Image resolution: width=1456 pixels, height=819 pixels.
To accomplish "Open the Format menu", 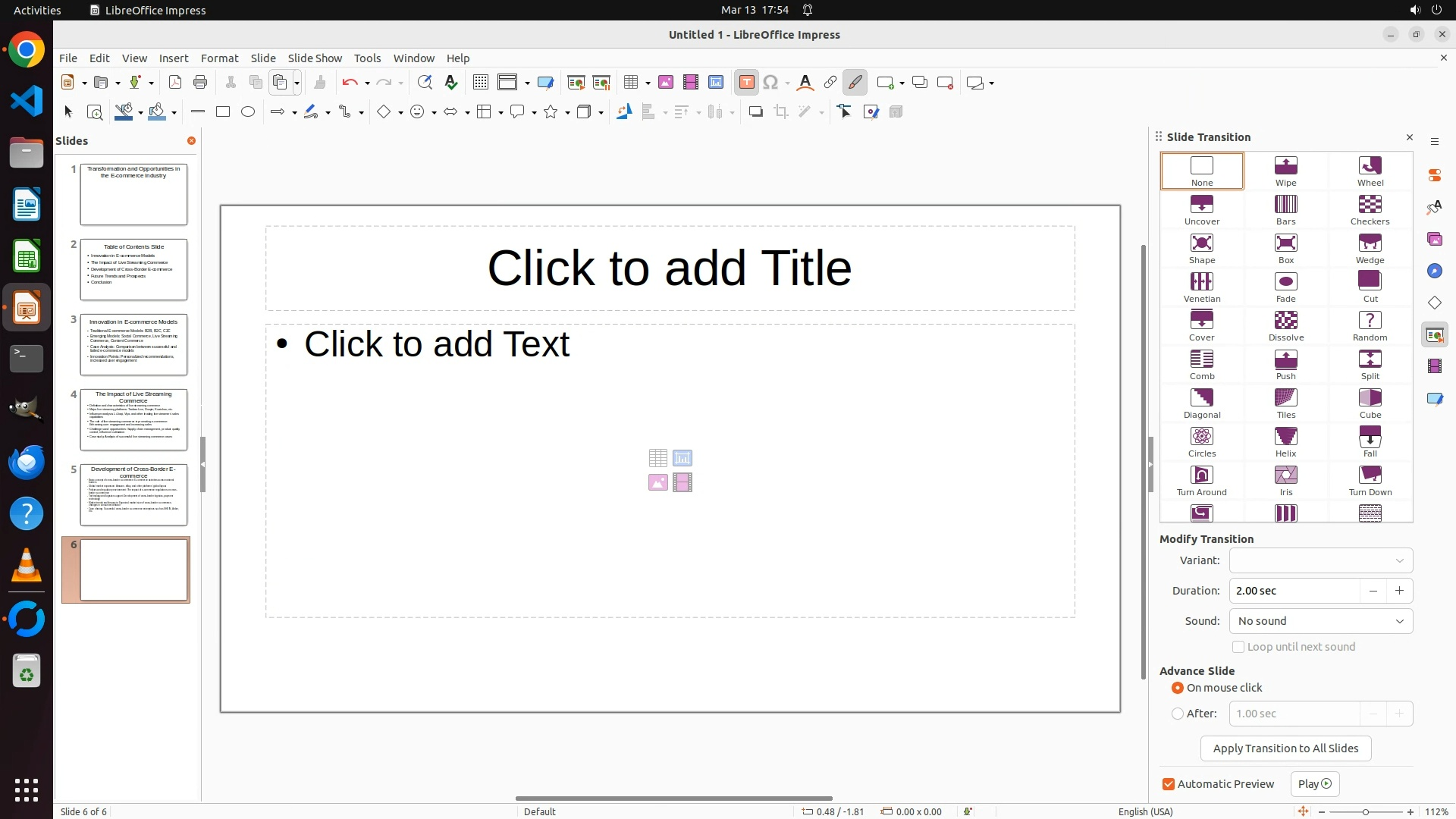I will point(219,58).
